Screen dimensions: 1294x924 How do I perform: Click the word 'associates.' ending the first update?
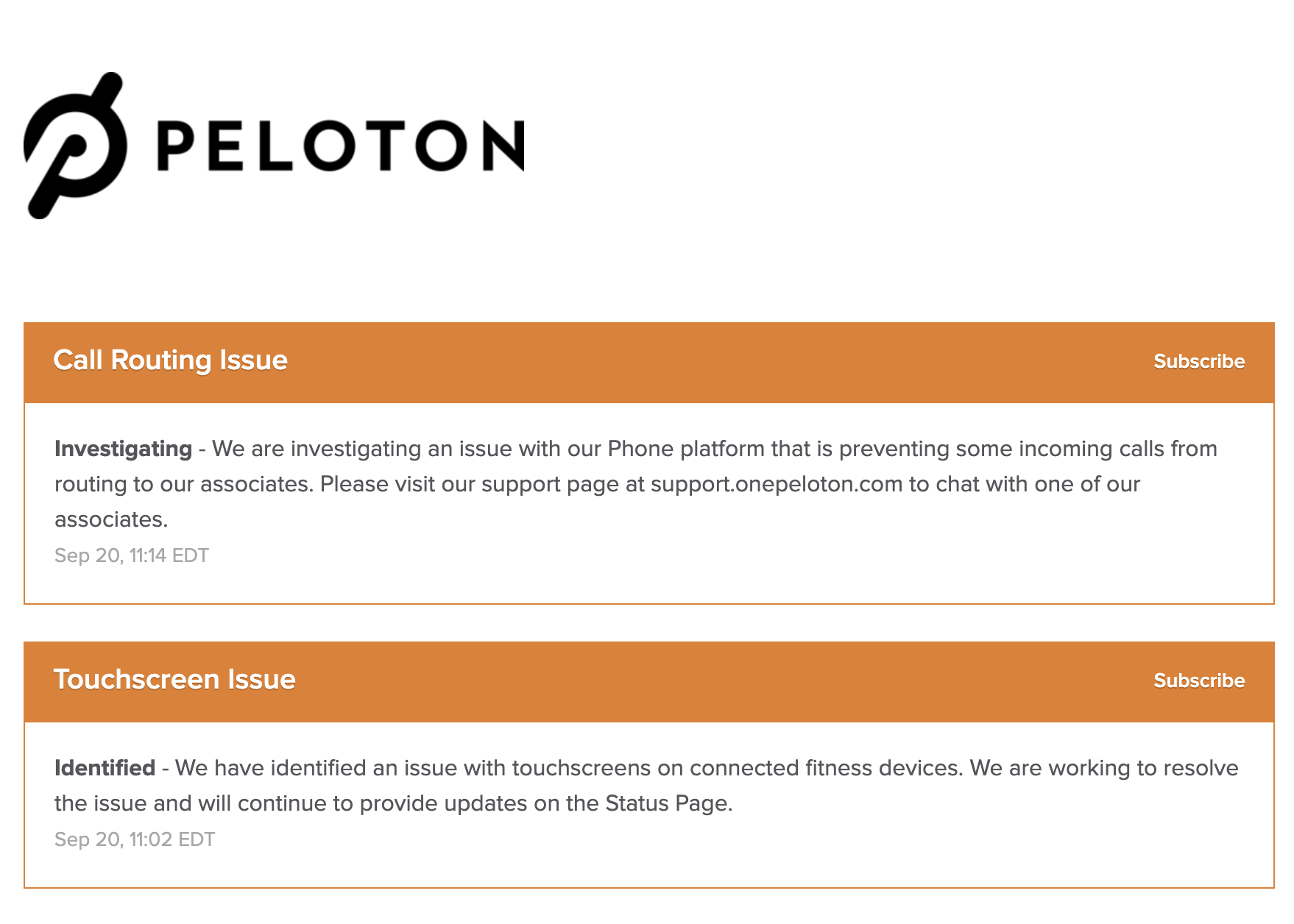coord(111,519)
